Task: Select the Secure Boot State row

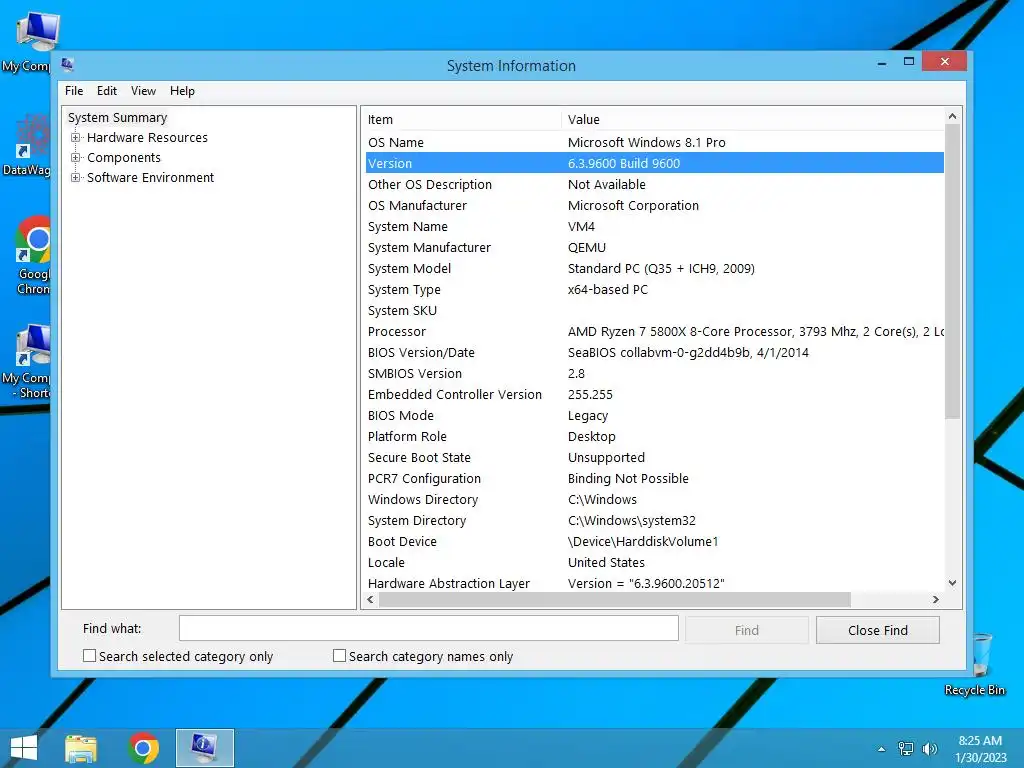Action: pyautogui.click(x=654, y=457)
